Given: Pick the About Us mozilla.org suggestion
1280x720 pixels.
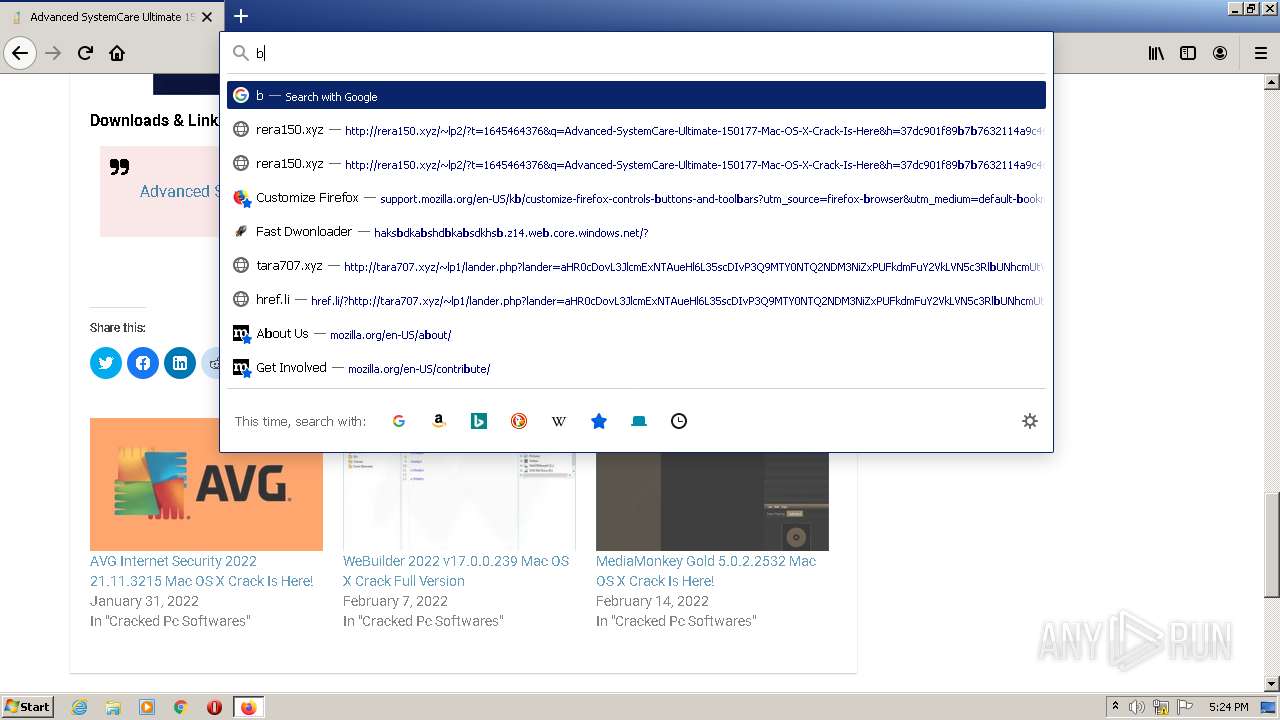Looking at the screenshot, I should click(x=636, y=334).
